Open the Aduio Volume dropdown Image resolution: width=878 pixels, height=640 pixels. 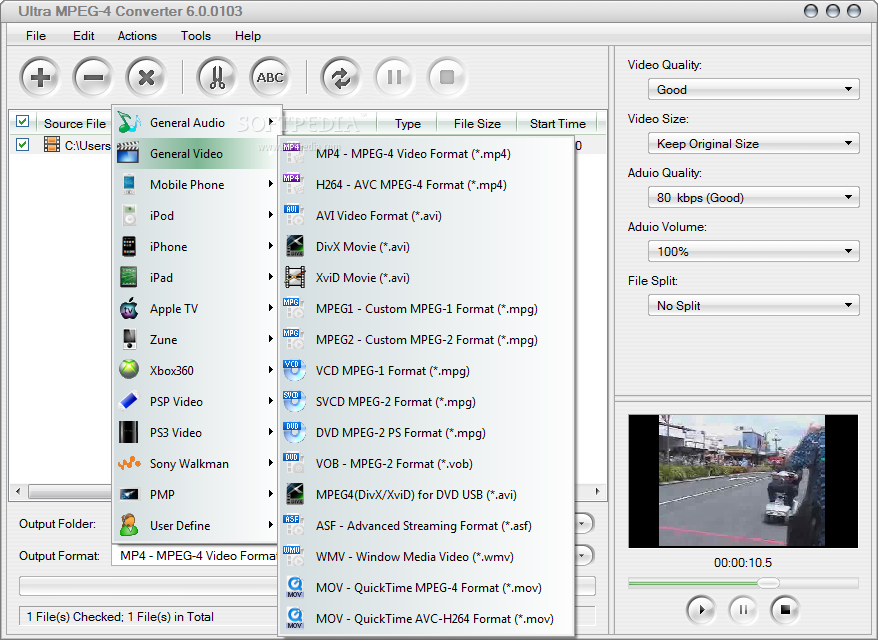[x=753, y=251]
